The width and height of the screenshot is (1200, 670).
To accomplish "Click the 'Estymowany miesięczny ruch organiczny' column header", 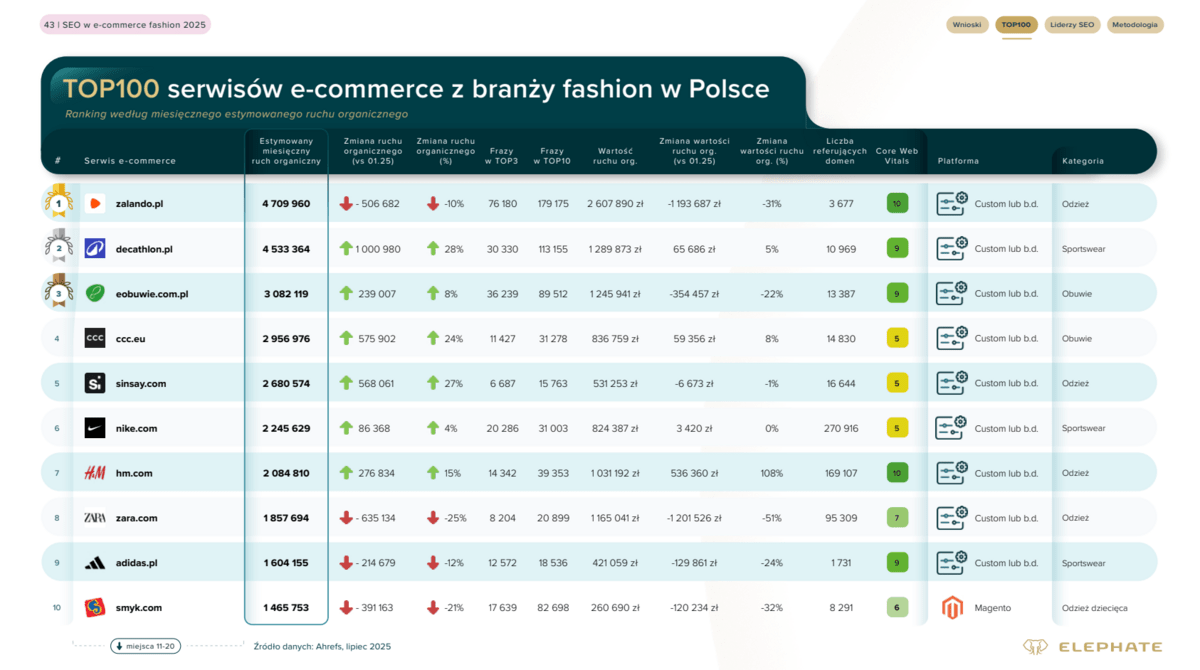I will [x=286, y=151].
